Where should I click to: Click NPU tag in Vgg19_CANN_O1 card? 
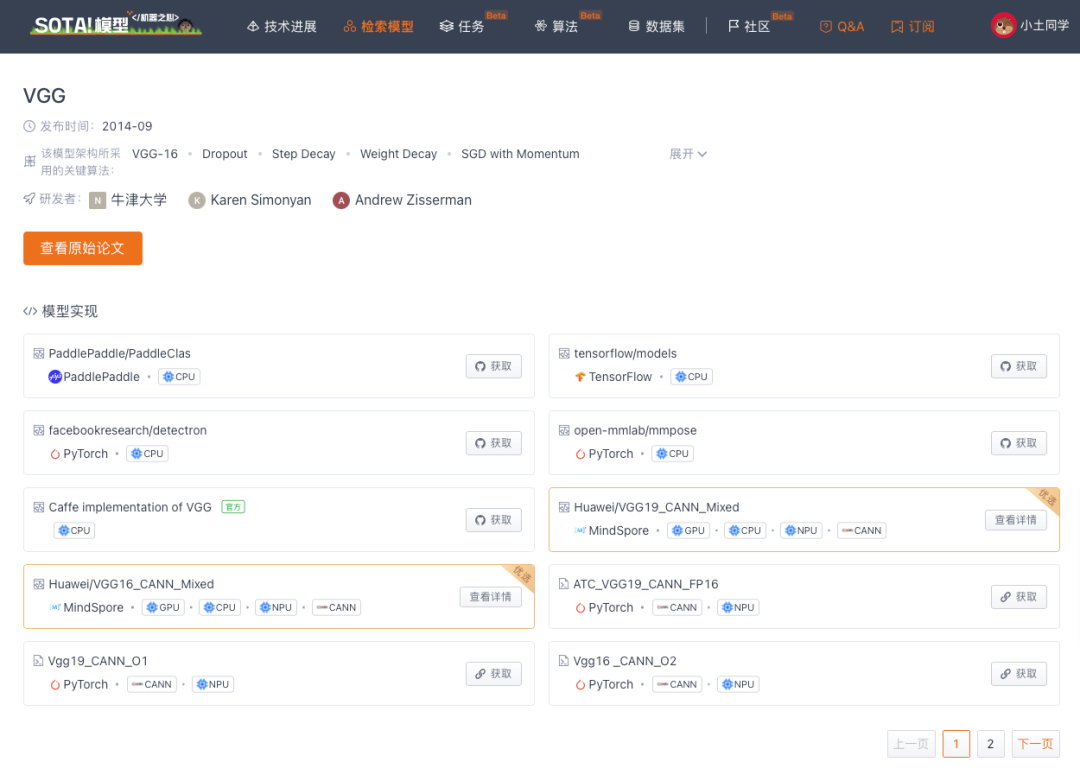click(x=213, y=684)
